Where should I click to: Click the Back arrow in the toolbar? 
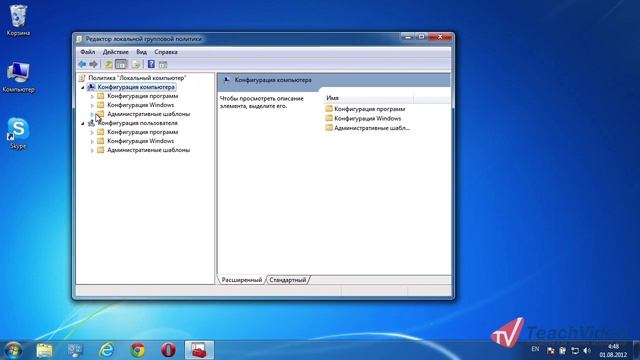82,64
